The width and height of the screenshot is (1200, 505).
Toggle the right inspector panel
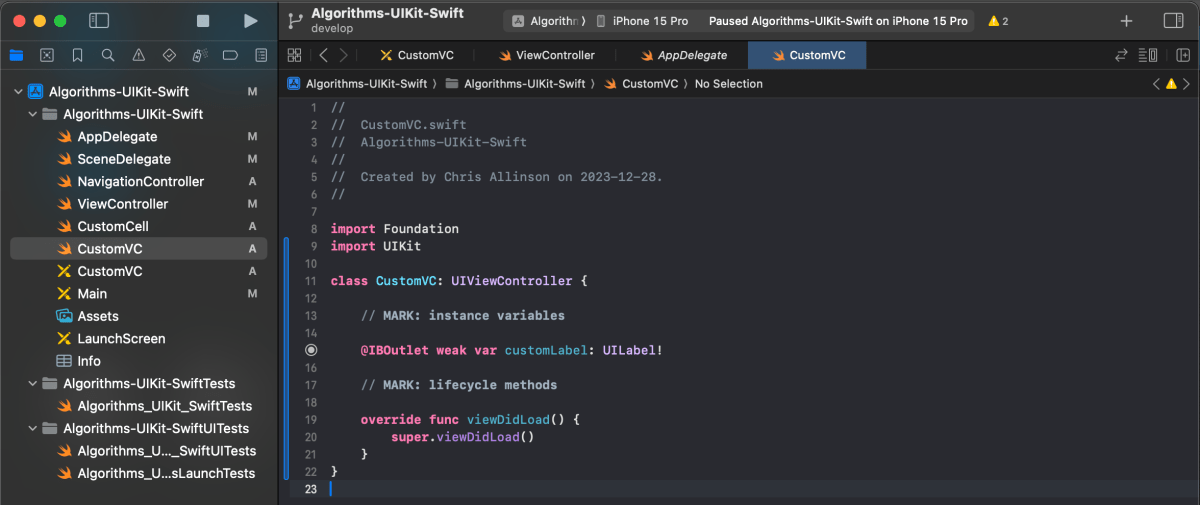pos(1174,21)
